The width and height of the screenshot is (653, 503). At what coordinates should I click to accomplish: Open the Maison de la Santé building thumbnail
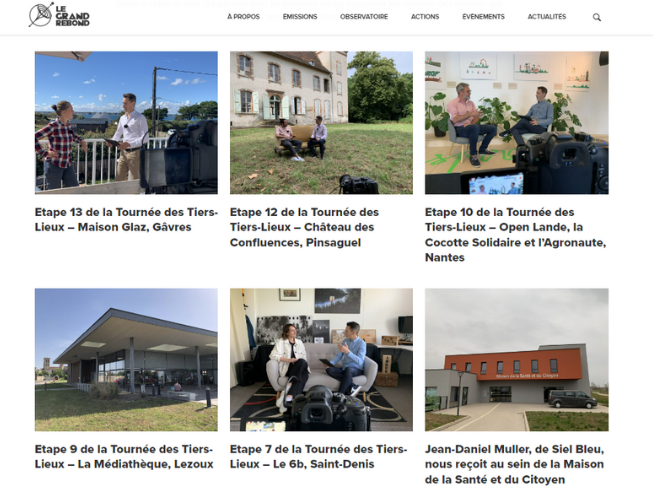516,359
